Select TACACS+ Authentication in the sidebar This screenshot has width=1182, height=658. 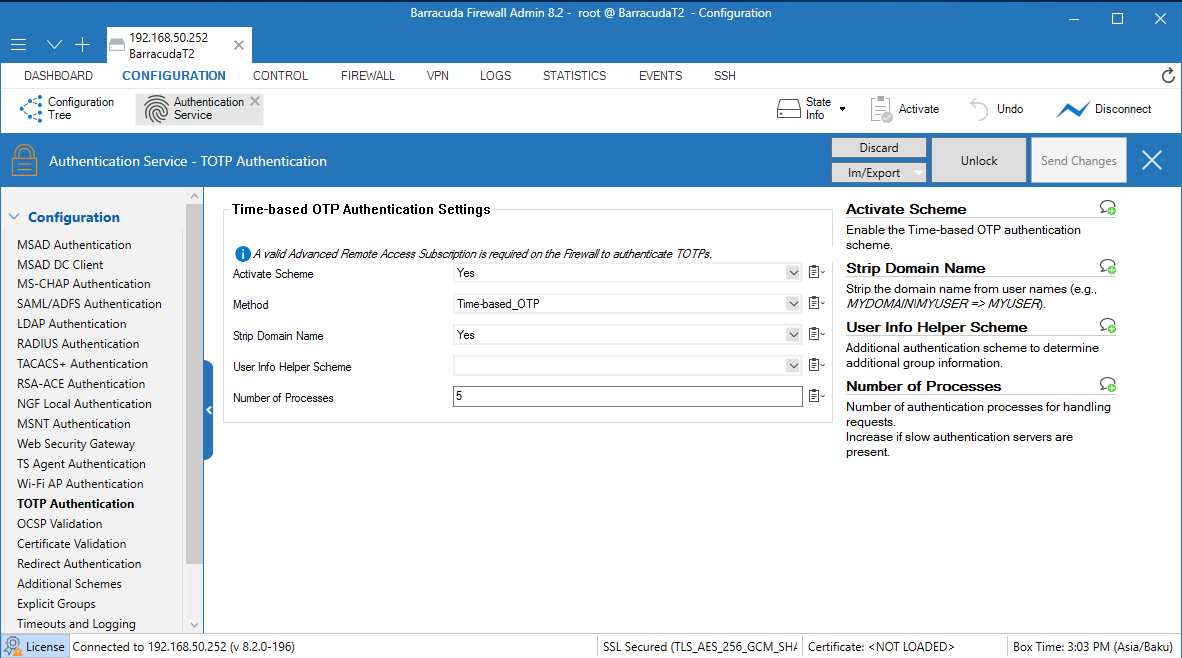click(x=82, y=363)
